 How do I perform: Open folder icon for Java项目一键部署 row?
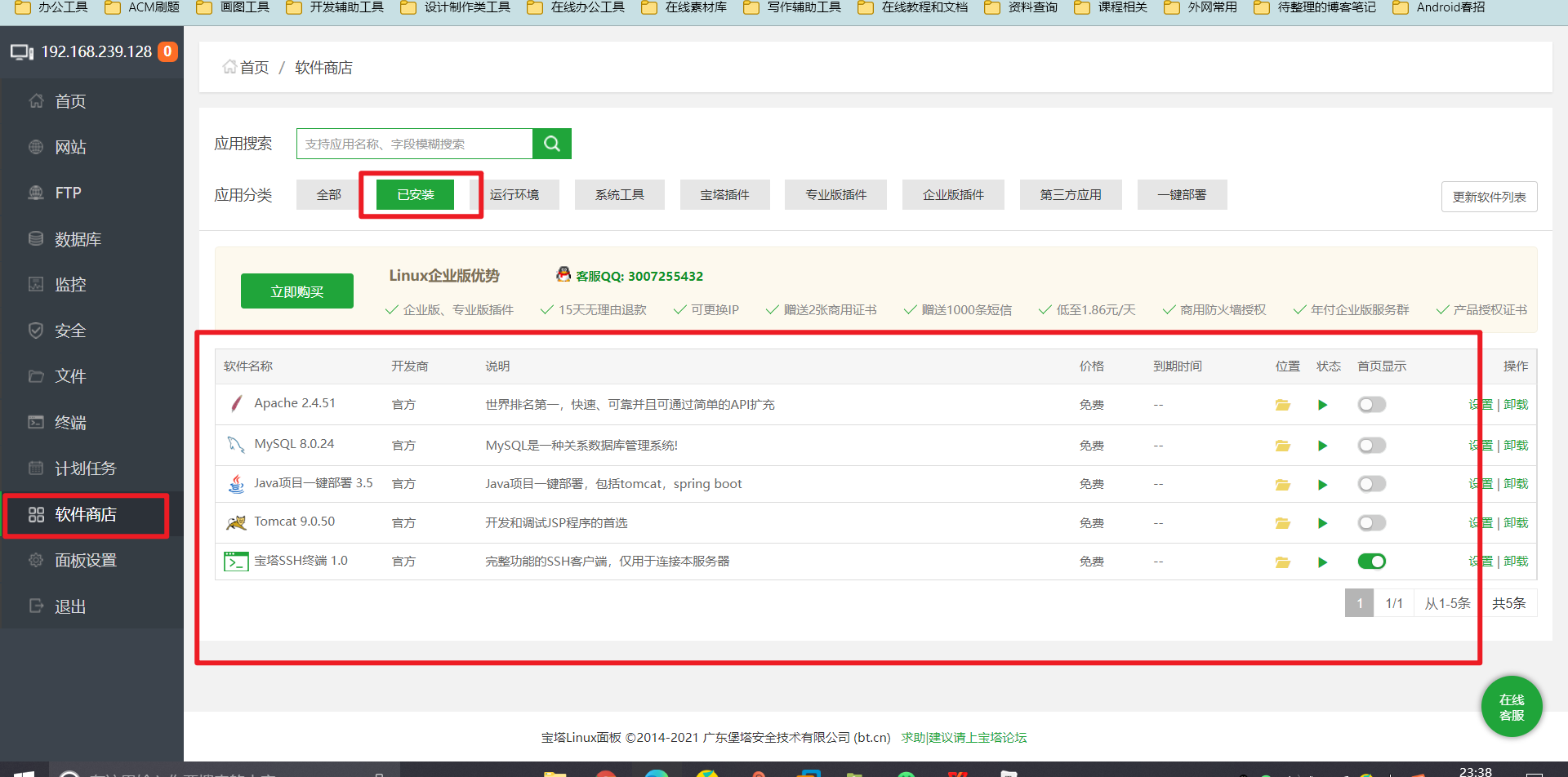[1282, 485]
